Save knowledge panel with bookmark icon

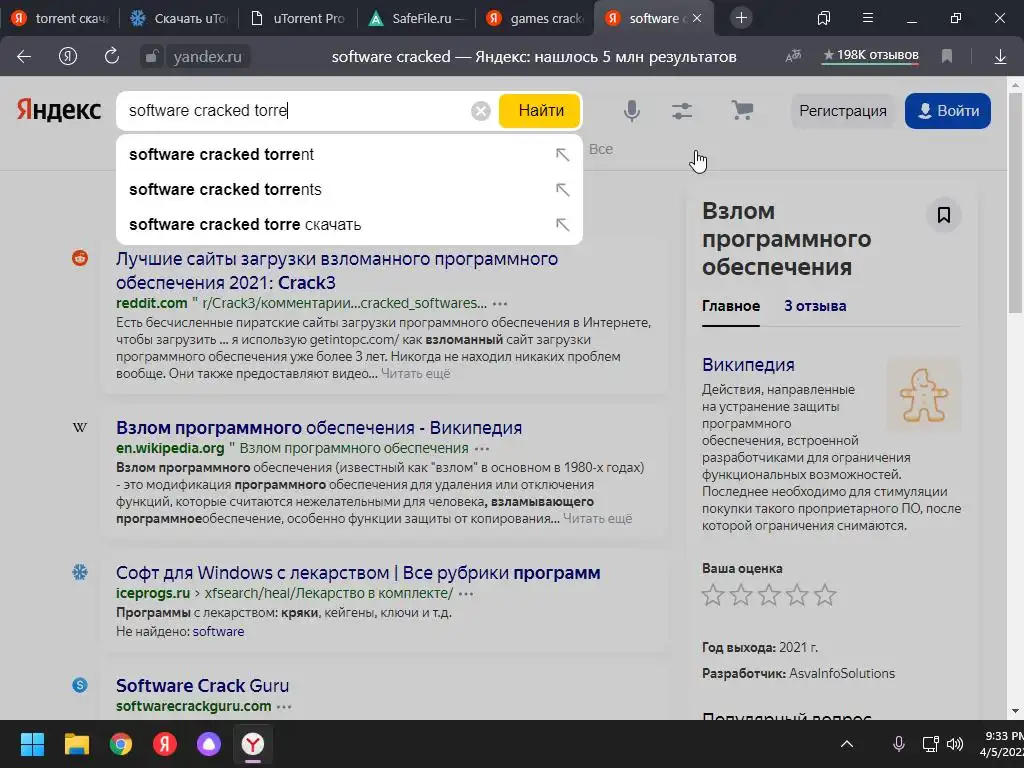pyautogui.click(x=944, y=215)
